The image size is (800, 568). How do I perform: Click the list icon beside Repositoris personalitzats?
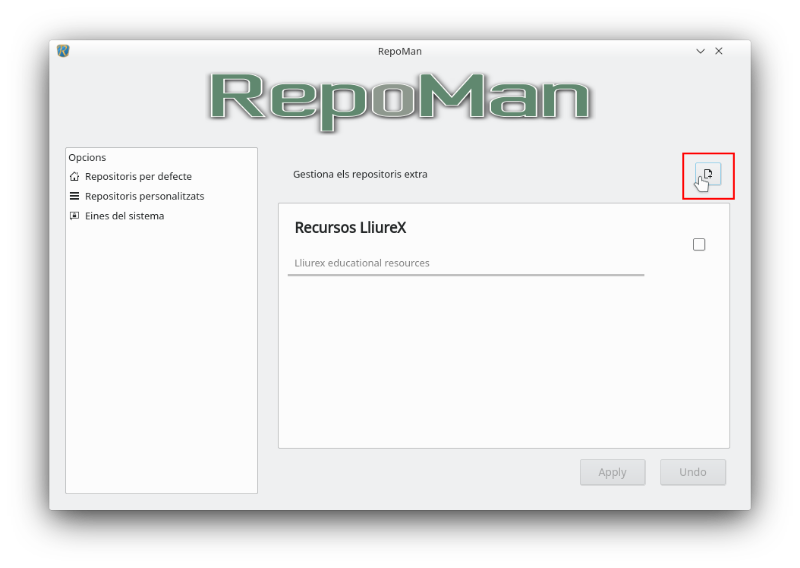coord(74,196)
